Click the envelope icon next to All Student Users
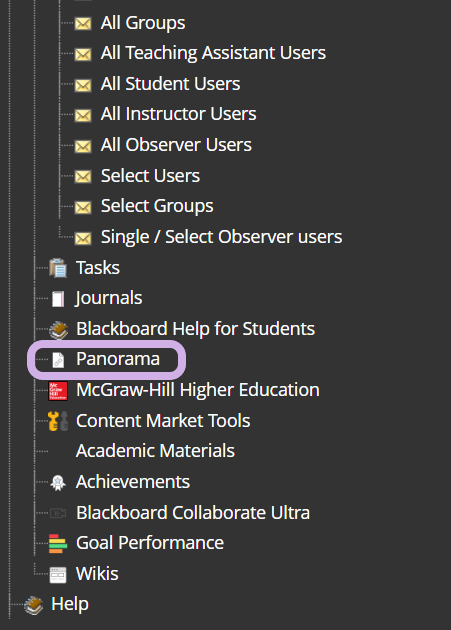 tap(83, 85)
